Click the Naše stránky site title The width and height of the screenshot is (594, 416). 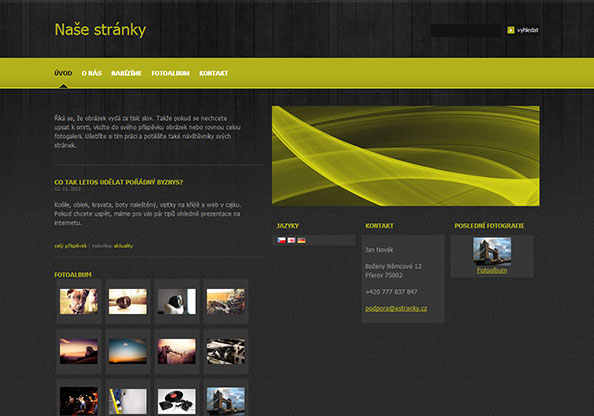tap(100, 30)
